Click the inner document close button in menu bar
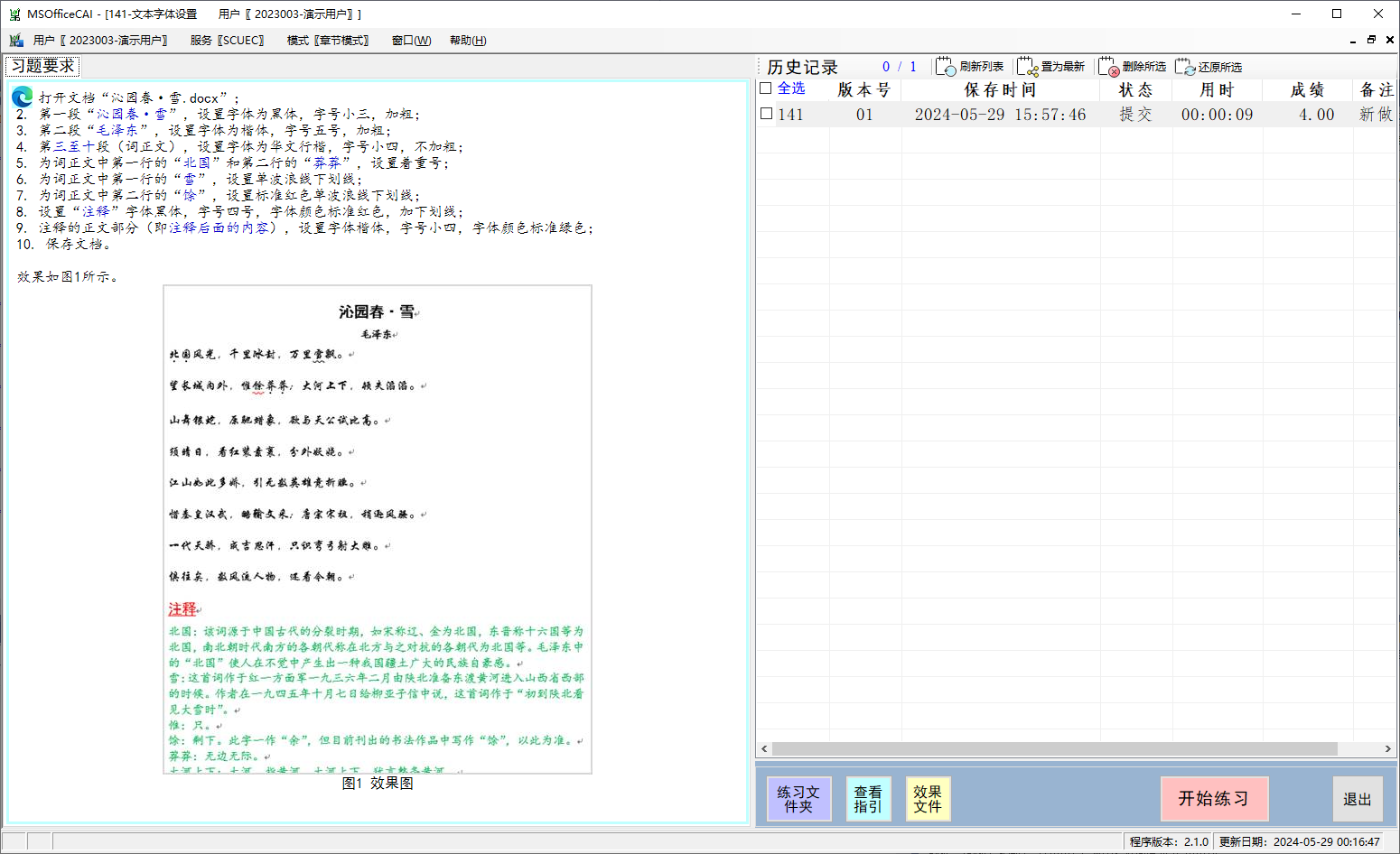This screenshot has height=854, width=1400. pos(1390,41)
